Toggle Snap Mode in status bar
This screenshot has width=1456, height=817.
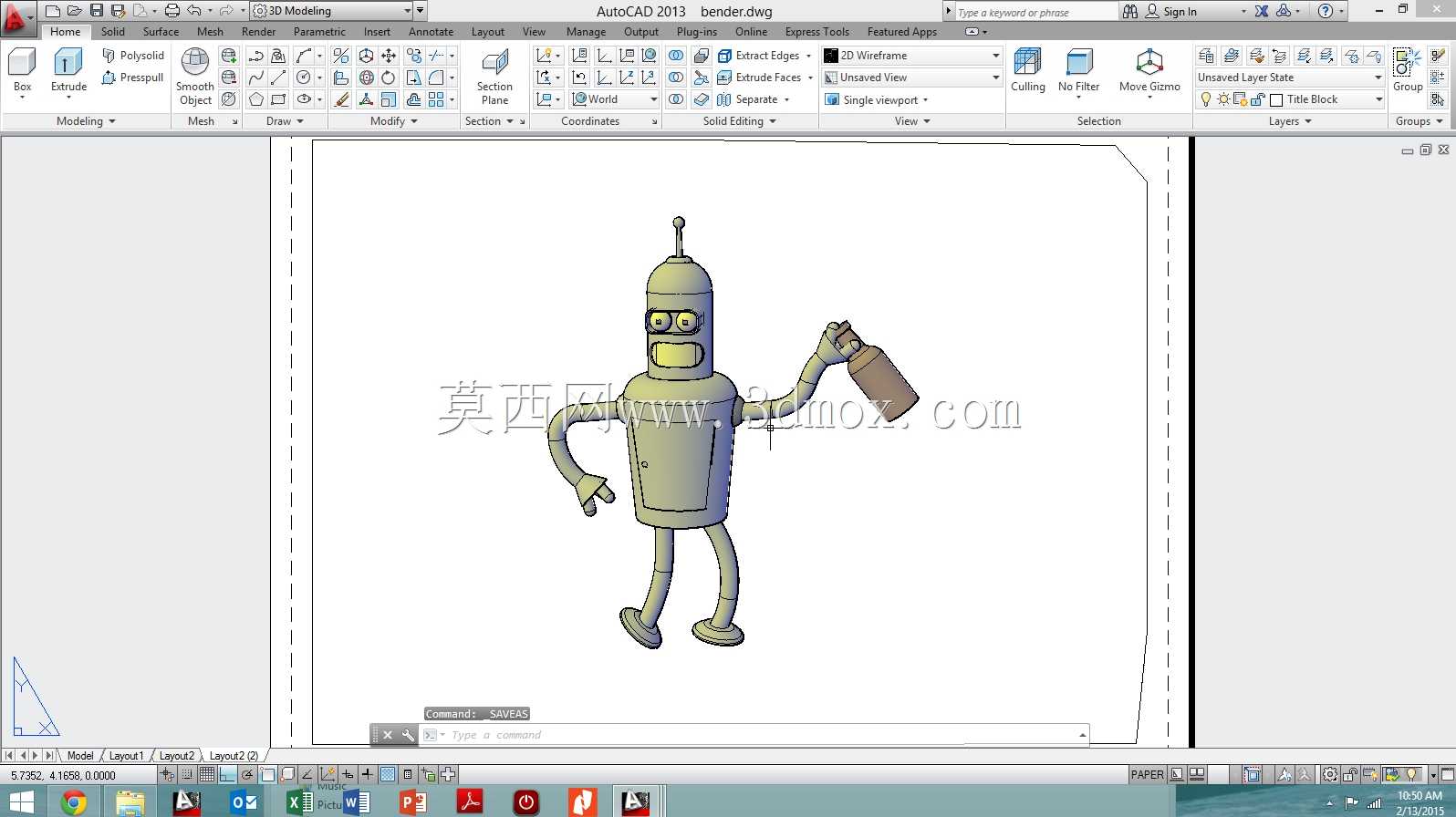point(187,774)
